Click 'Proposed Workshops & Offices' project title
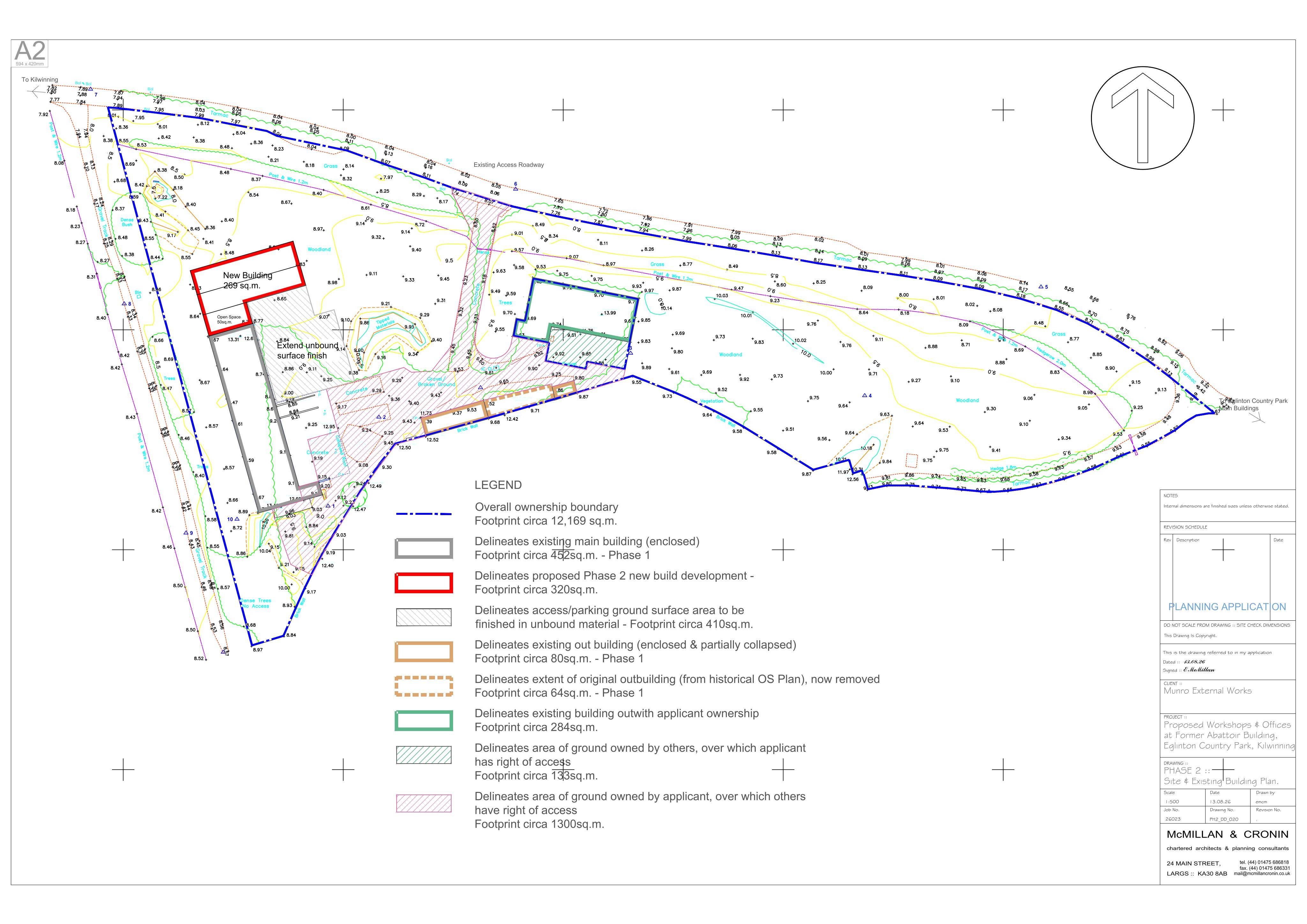This screenshot has width=1307, height=924. (x=1227, y=725)
